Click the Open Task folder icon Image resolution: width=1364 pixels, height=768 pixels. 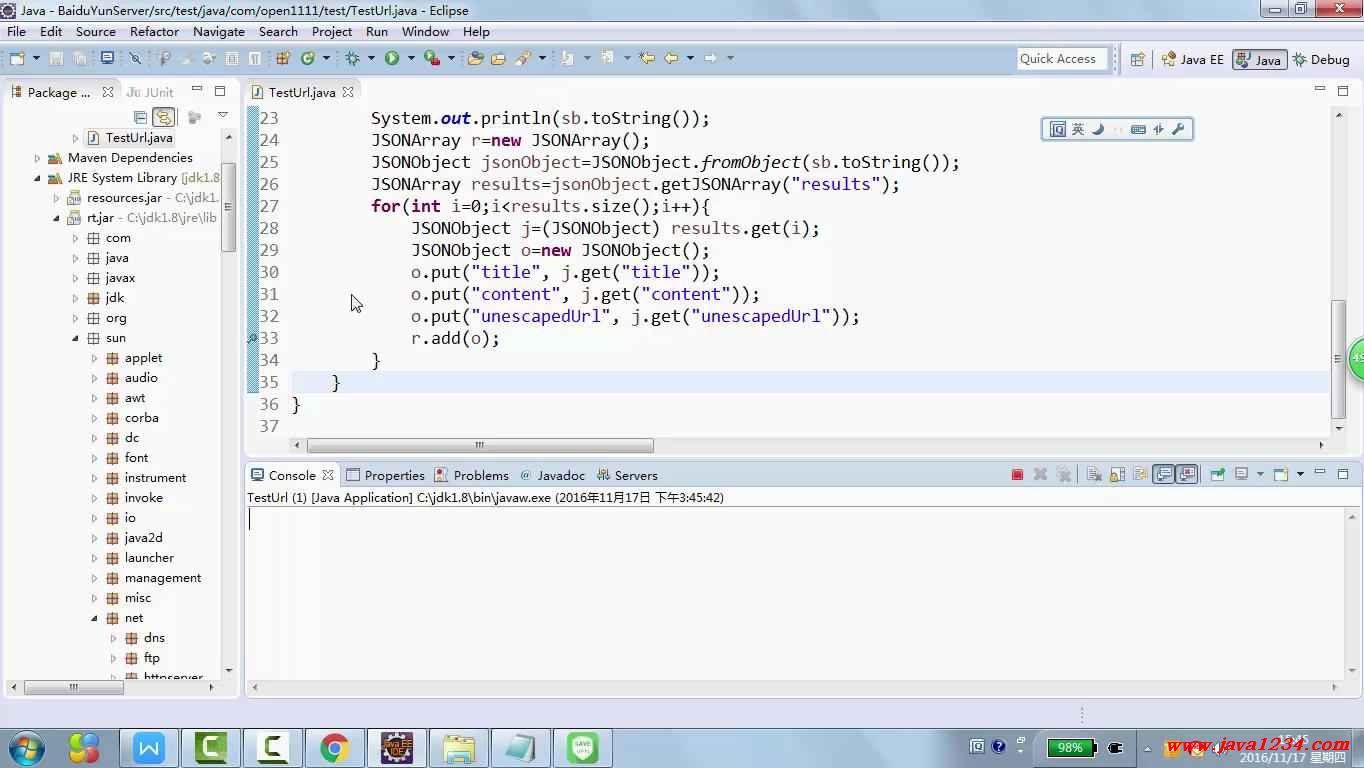point(498,58)
